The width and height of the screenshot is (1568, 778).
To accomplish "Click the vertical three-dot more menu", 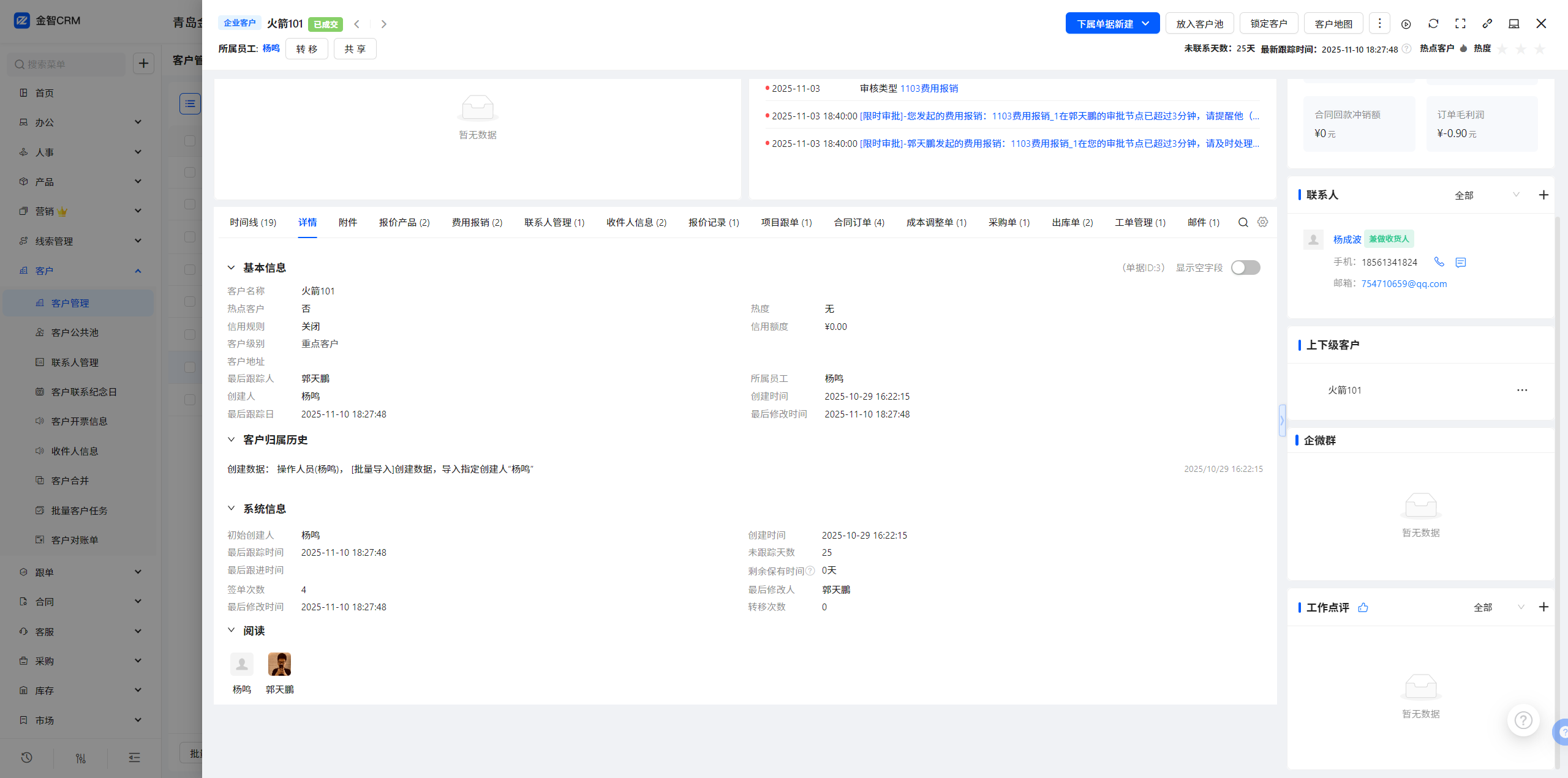I will [1379, 24].
